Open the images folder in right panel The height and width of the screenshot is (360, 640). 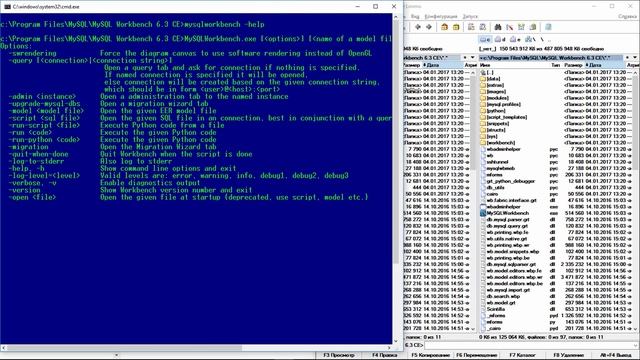pyautogui.click(x=496, y=91)
